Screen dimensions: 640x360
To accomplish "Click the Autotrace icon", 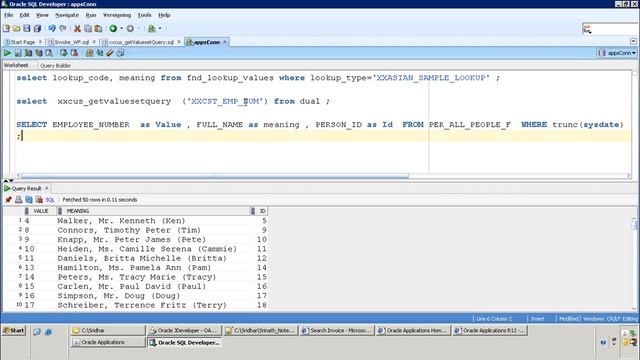I will [x=39, y=53].
